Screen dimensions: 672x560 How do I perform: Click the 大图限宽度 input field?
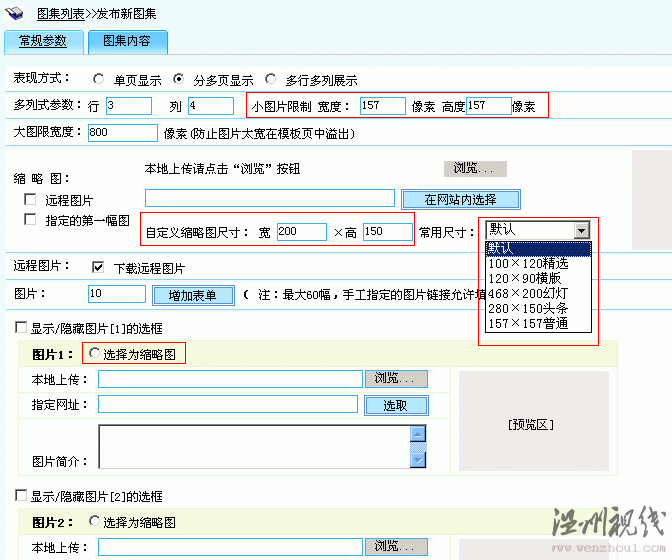tap(122, 133)
